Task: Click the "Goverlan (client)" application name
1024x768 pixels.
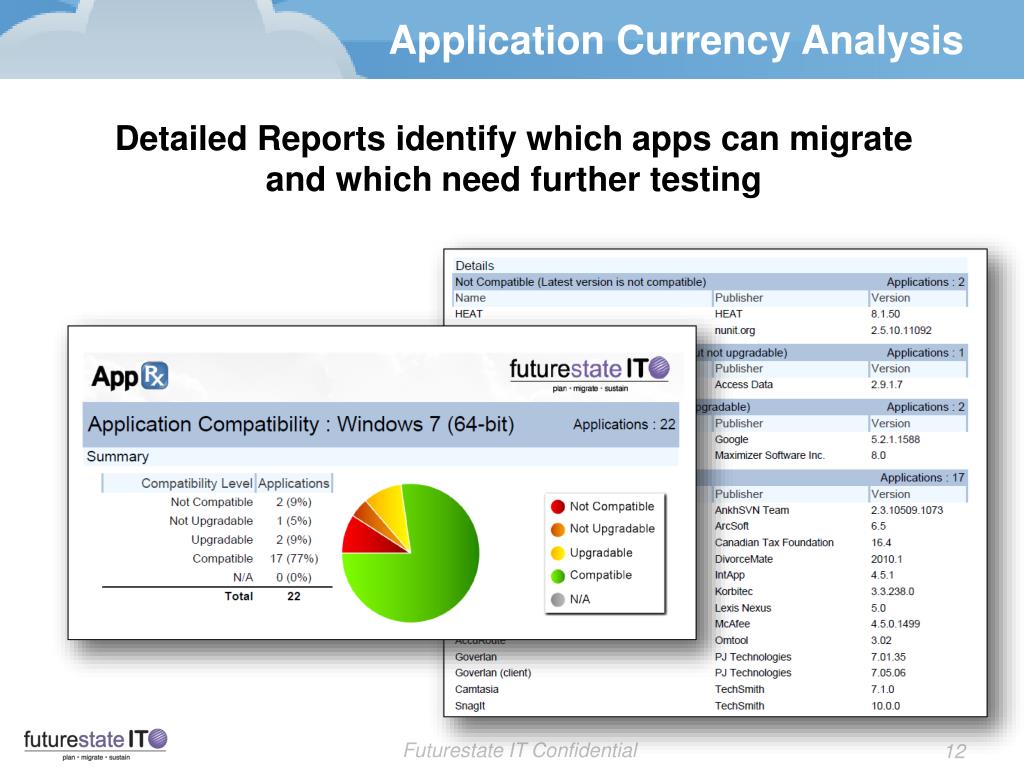Action: 493,673
